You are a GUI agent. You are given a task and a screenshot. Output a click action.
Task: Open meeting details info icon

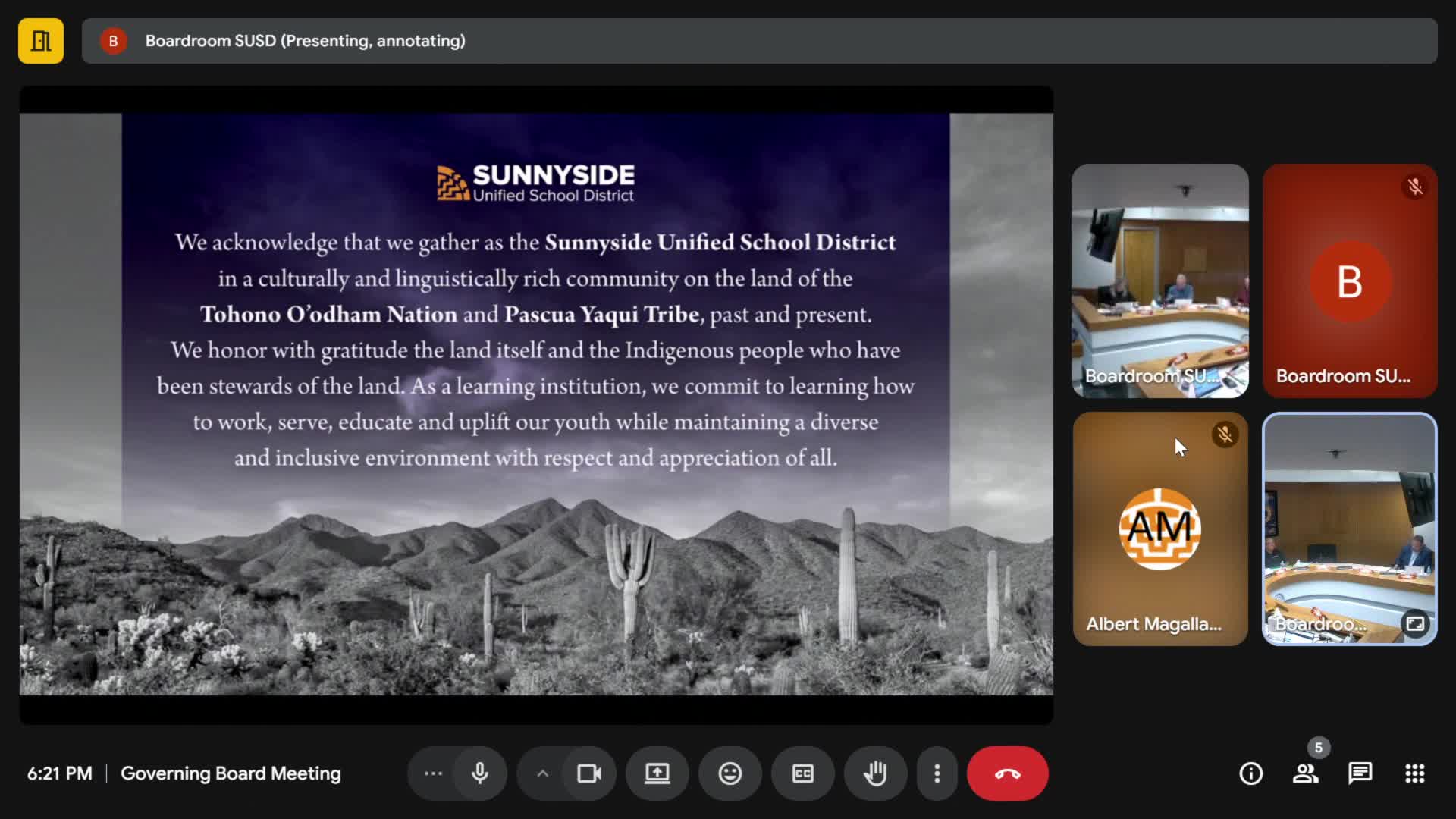pyautogui.click(x=1250, y=773)
